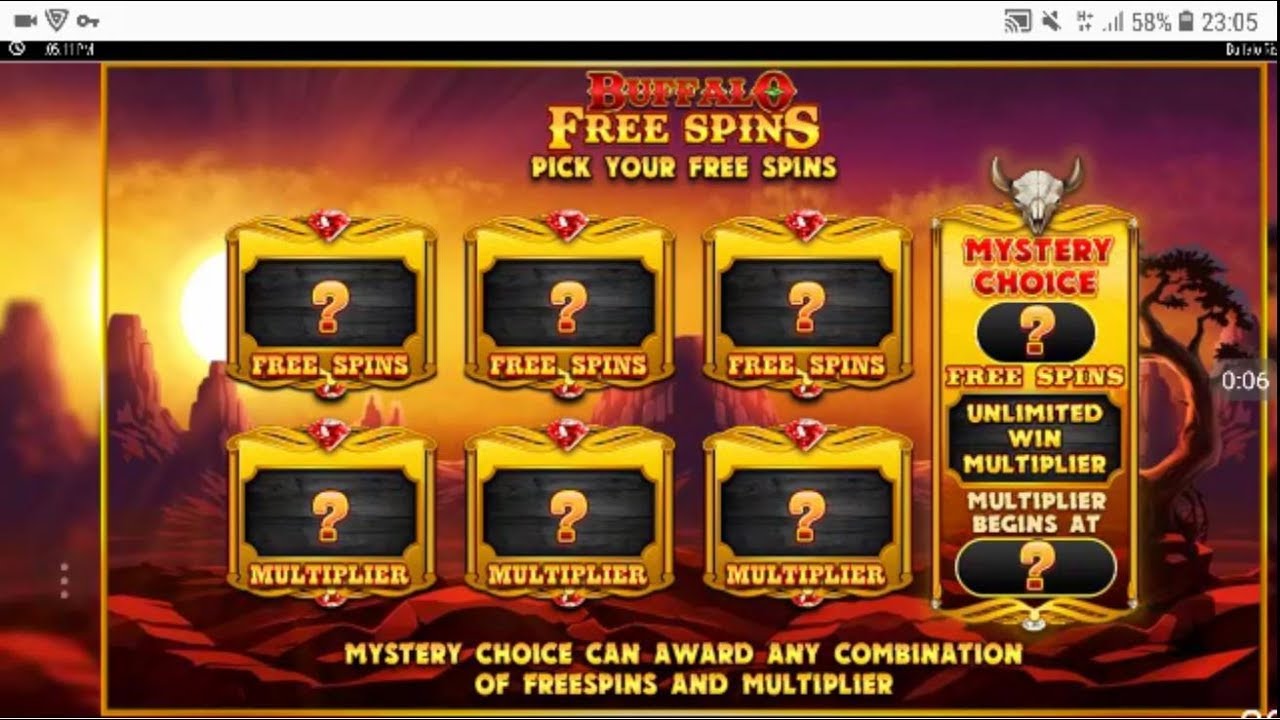Tap the muted sound icon in status bar

tap(1050, 21)
